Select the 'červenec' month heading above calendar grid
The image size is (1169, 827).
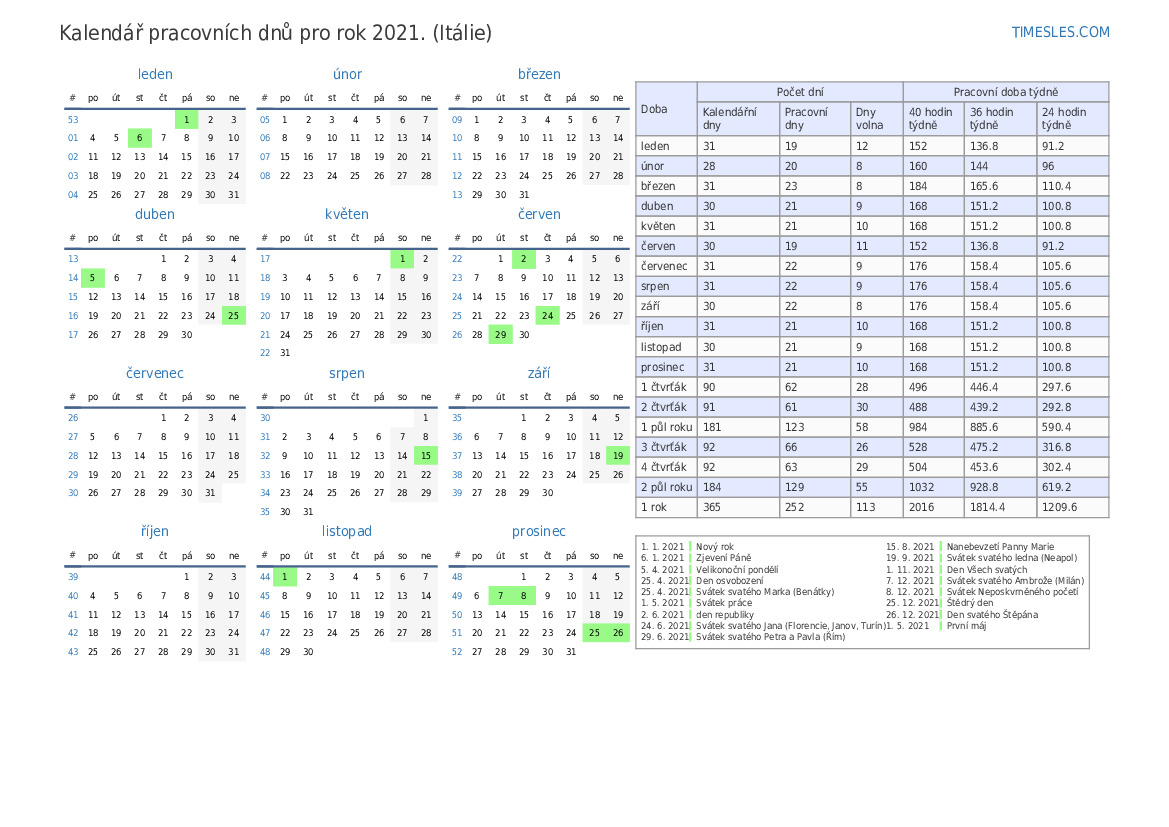(155, 373)
